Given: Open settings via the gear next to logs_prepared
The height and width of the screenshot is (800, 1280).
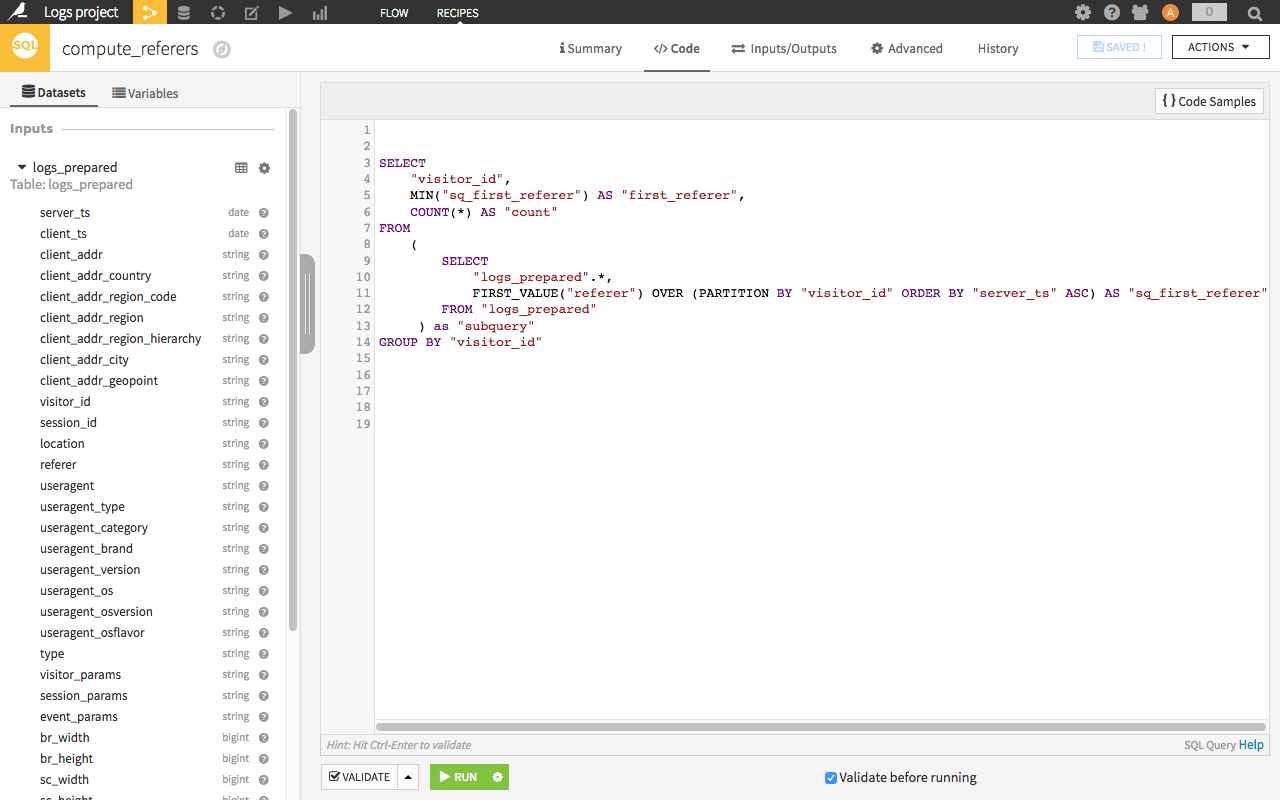Looking at the screenshot, I should tap(263, 167).
